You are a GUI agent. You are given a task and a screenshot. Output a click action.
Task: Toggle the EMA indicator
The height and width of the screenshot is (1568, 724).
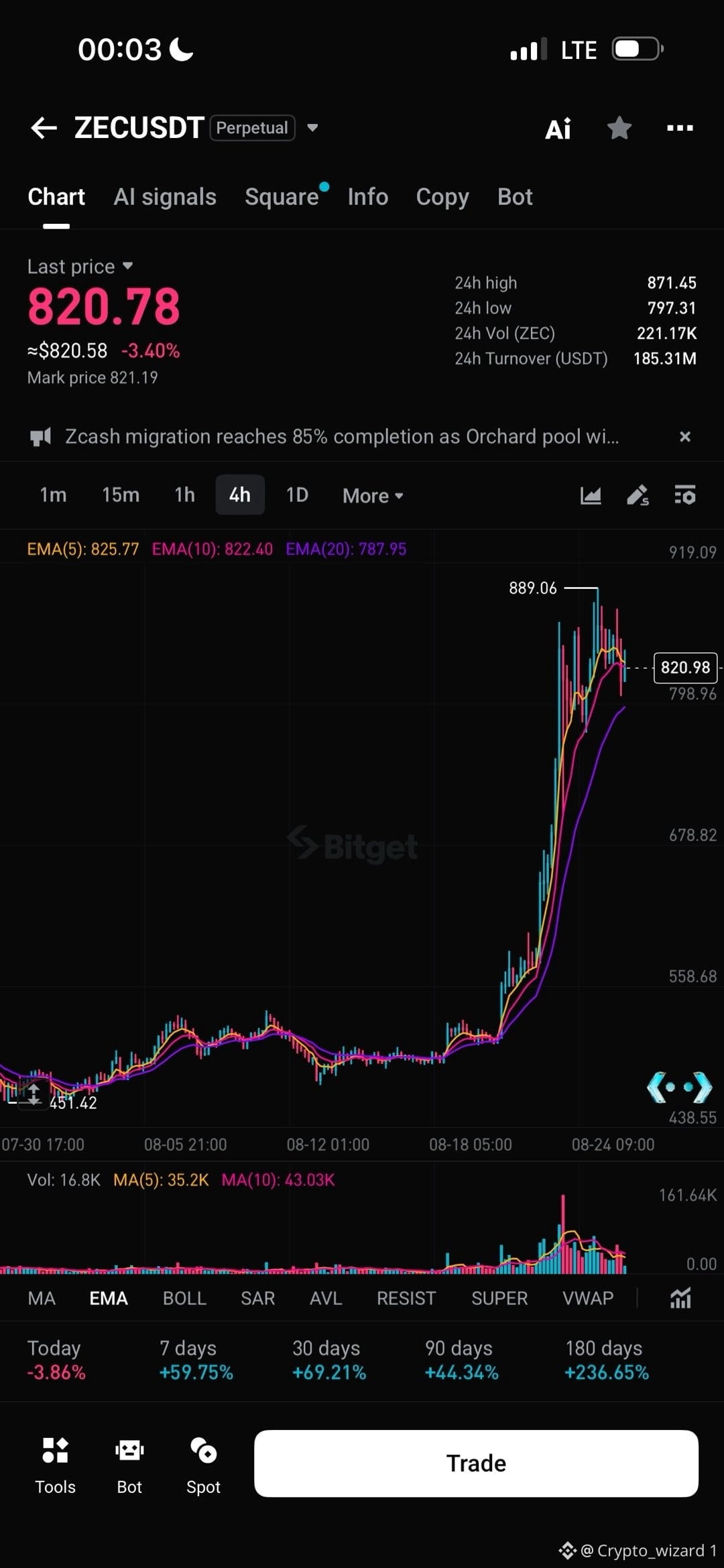click(x=109, y=1299)
